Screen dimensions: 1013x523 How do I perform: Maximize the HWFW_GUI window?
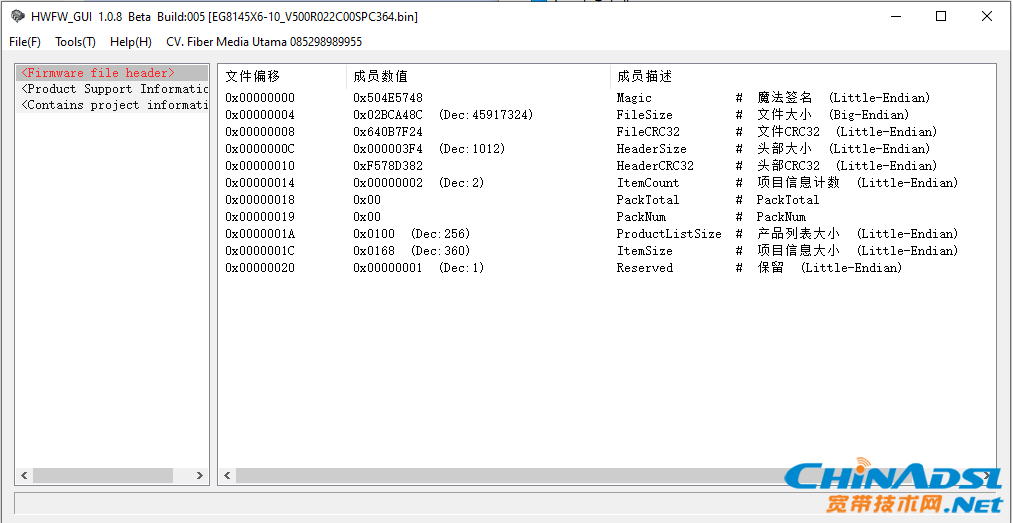(941, 16)
